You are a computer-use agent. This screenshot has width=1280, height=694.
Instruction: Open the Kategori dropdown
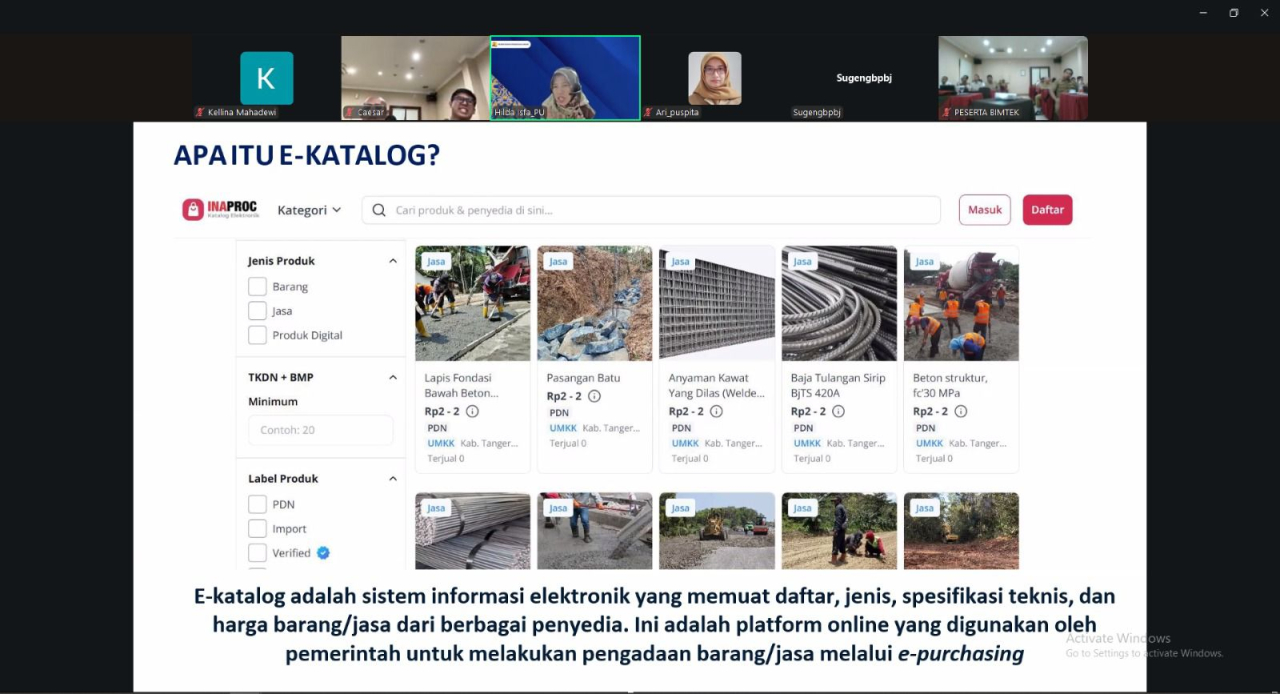click(x=309, y=210)
